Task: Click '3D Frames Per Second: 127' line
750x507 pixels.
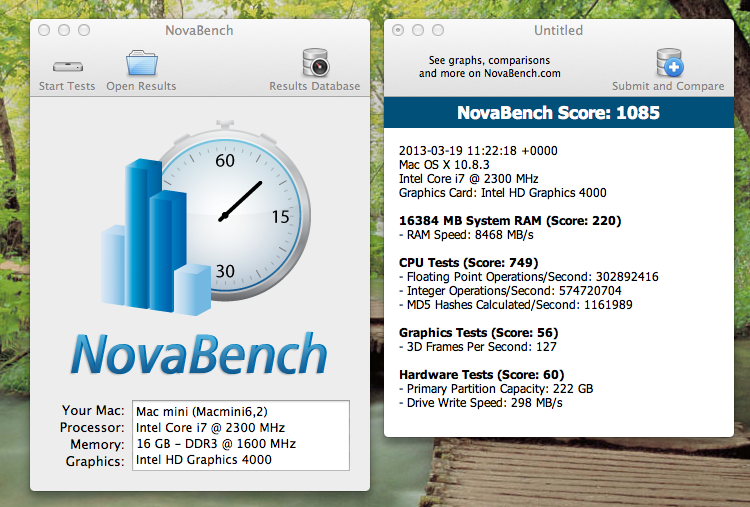Action: pyautogui.click(x=478, y=347)
